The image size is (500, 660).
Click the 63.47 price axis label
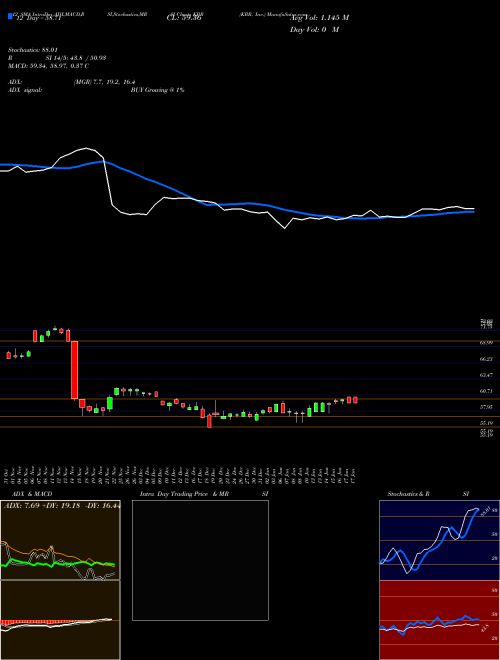point(486,375)
